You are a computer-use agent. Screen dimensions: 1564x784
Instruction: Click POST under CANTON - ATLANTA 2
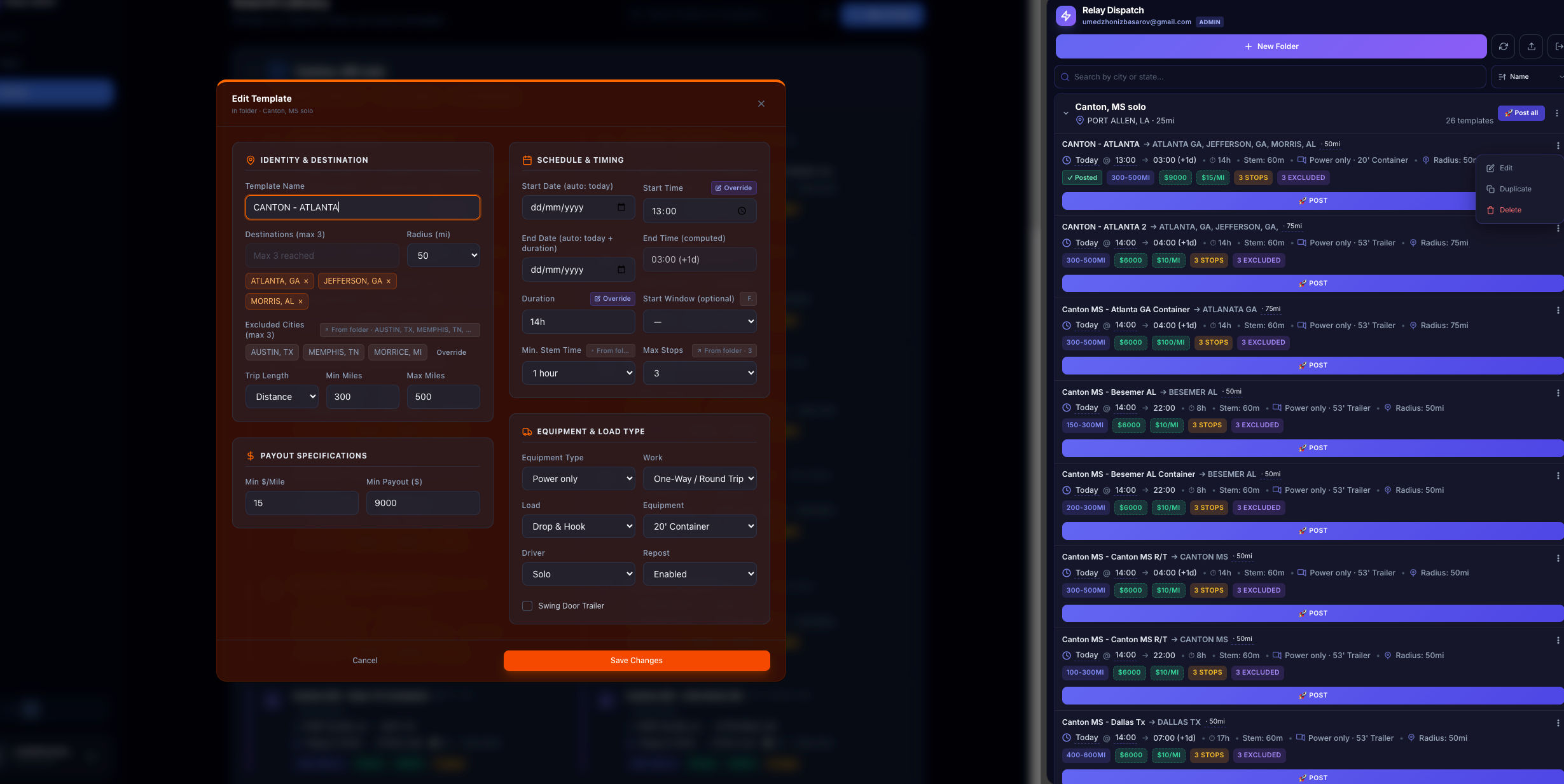click(x=1313, y=284)
